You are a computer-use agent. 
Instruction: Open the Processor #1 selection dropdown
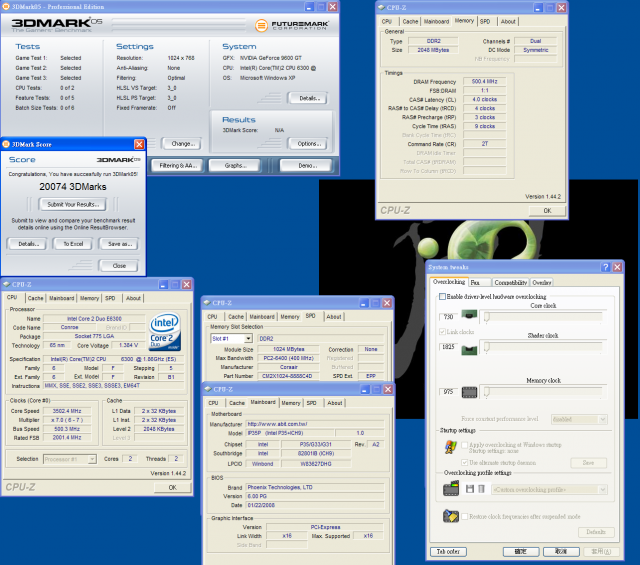(x=92, y=459)
